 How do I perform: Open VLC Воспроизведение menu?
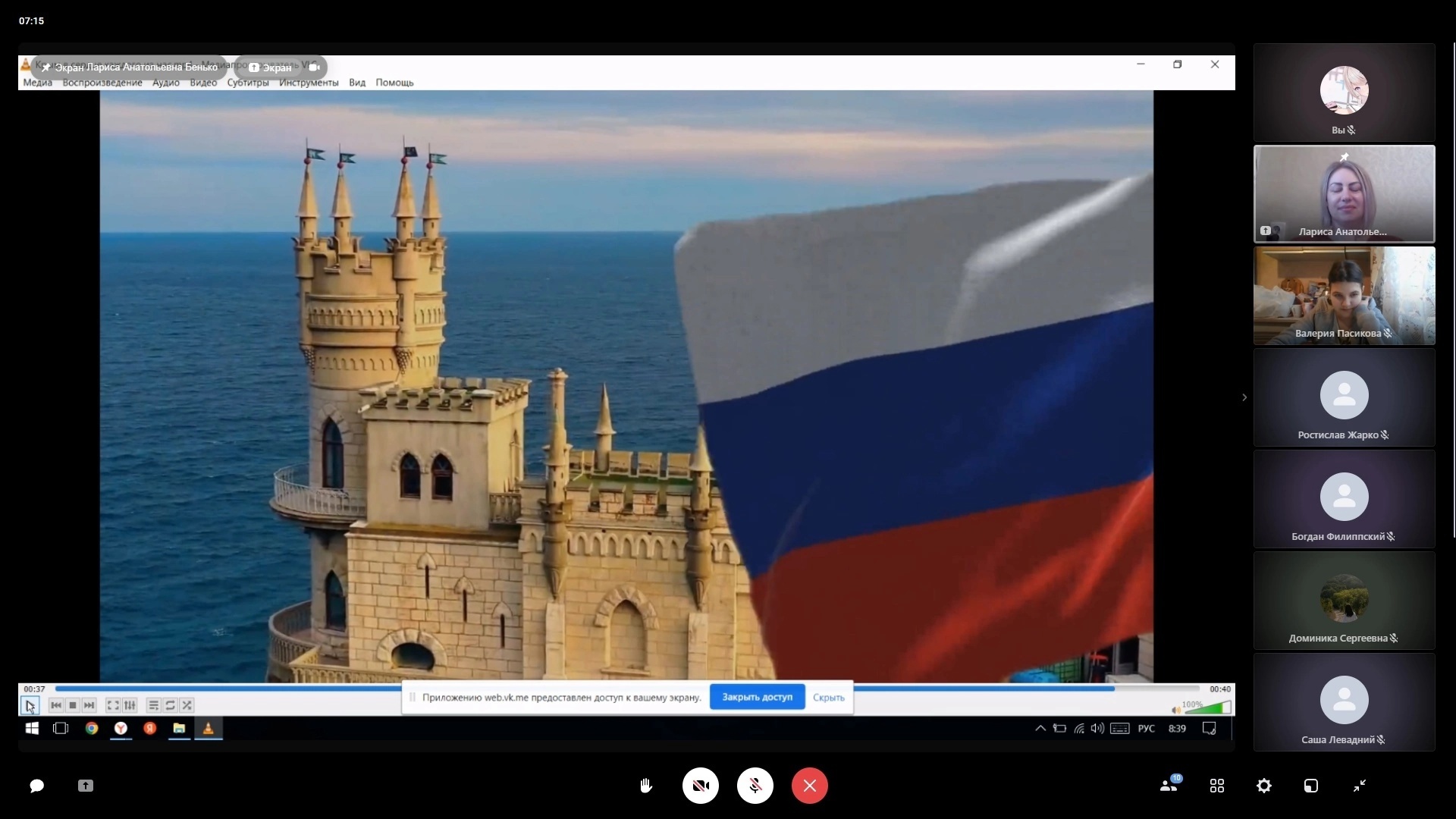[x=102, y=83]
